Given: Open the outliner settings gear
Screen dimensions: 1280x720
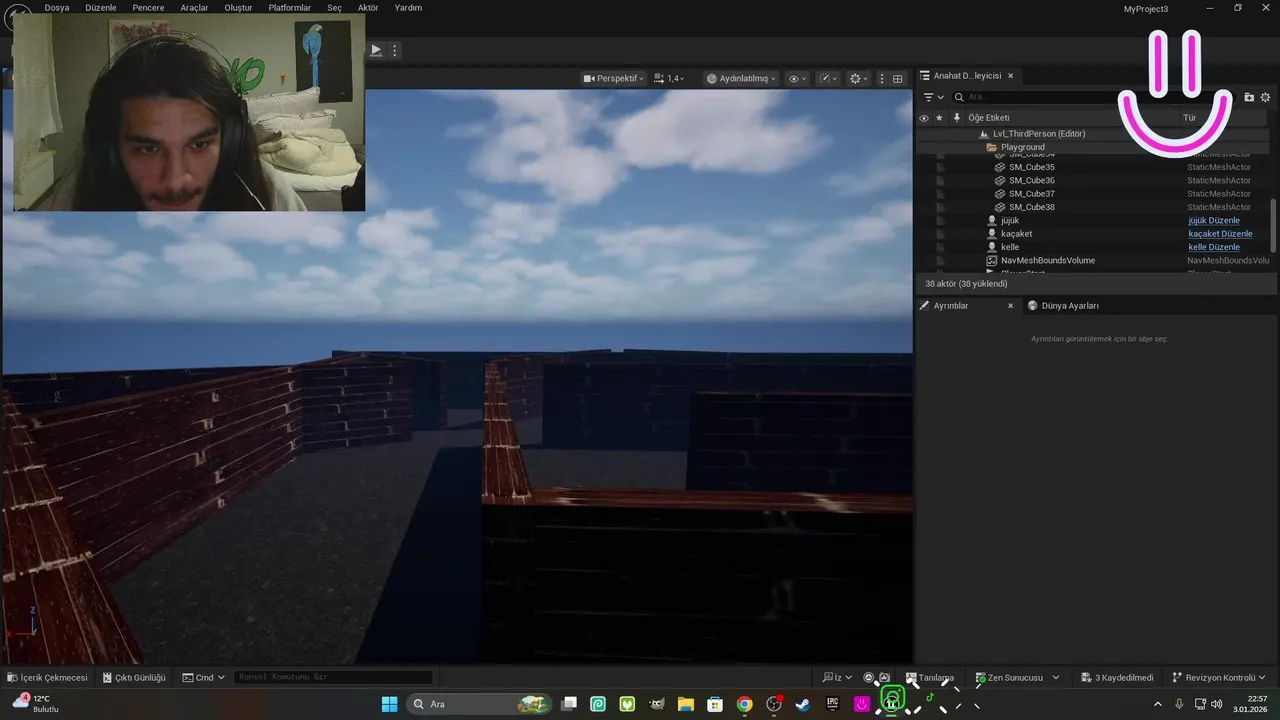Looking at the screenshot, I should pos(1265,97).
